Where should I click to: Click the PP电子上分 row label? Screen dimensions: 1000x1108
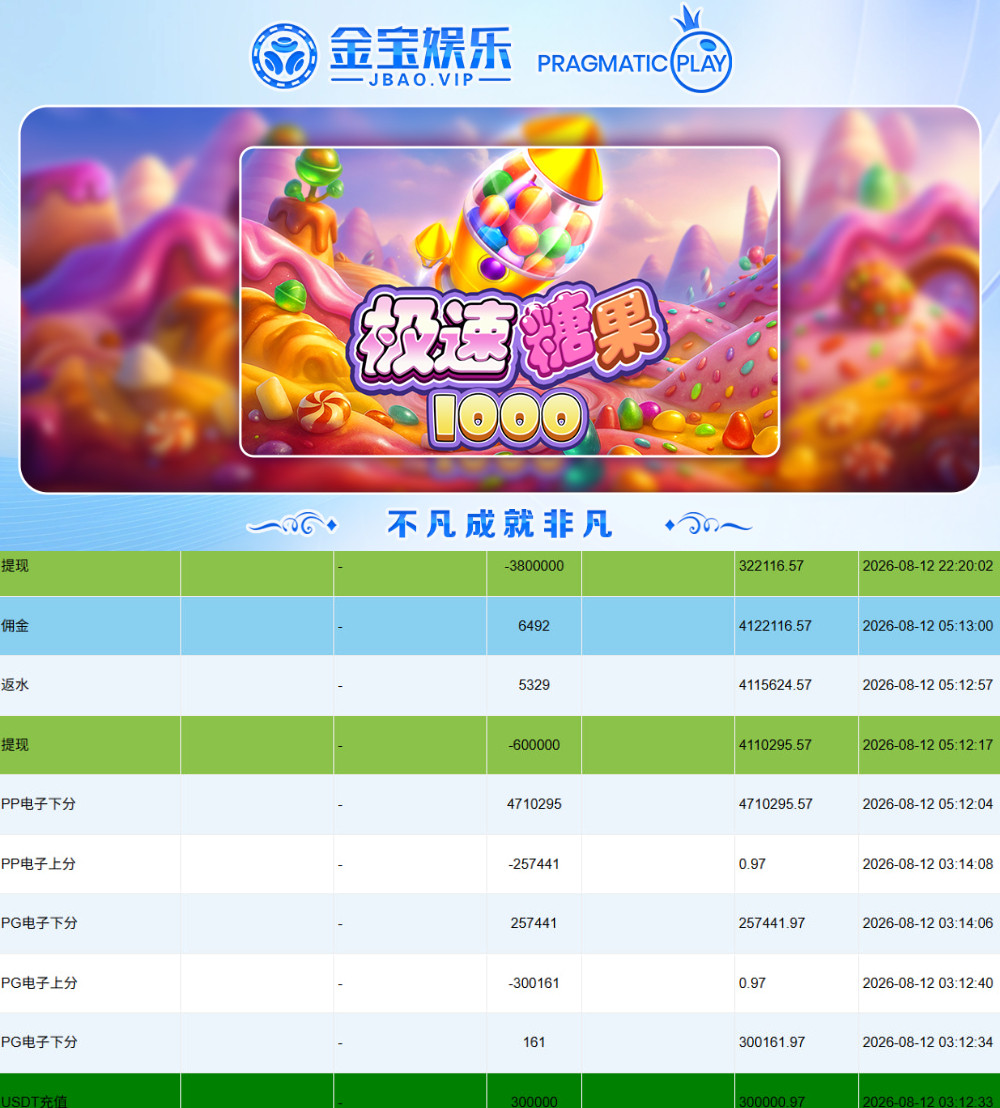click(x=38, y=864)
